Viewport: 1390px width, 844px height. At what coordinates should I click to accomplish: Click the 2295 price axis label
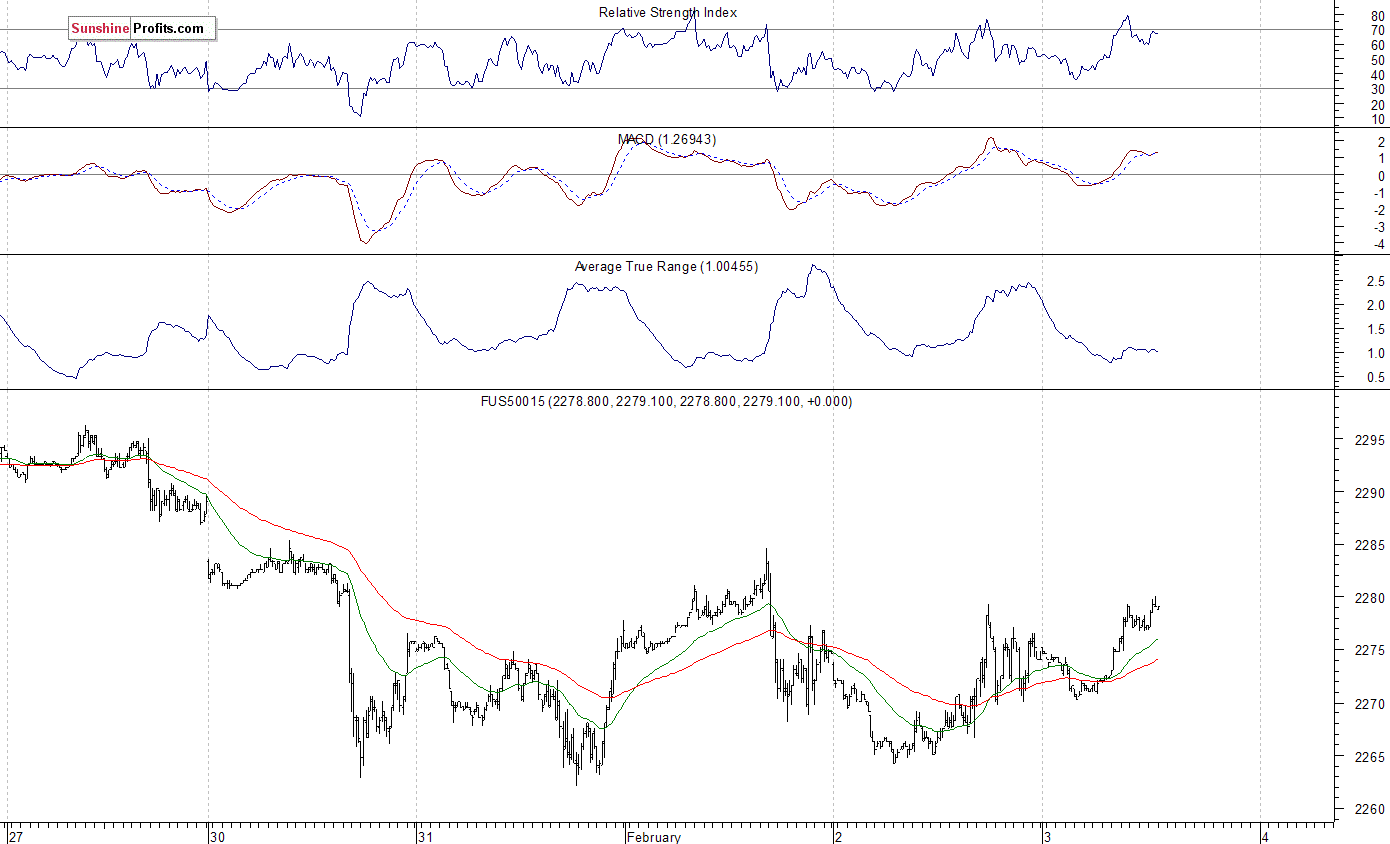click(1371, 441)
